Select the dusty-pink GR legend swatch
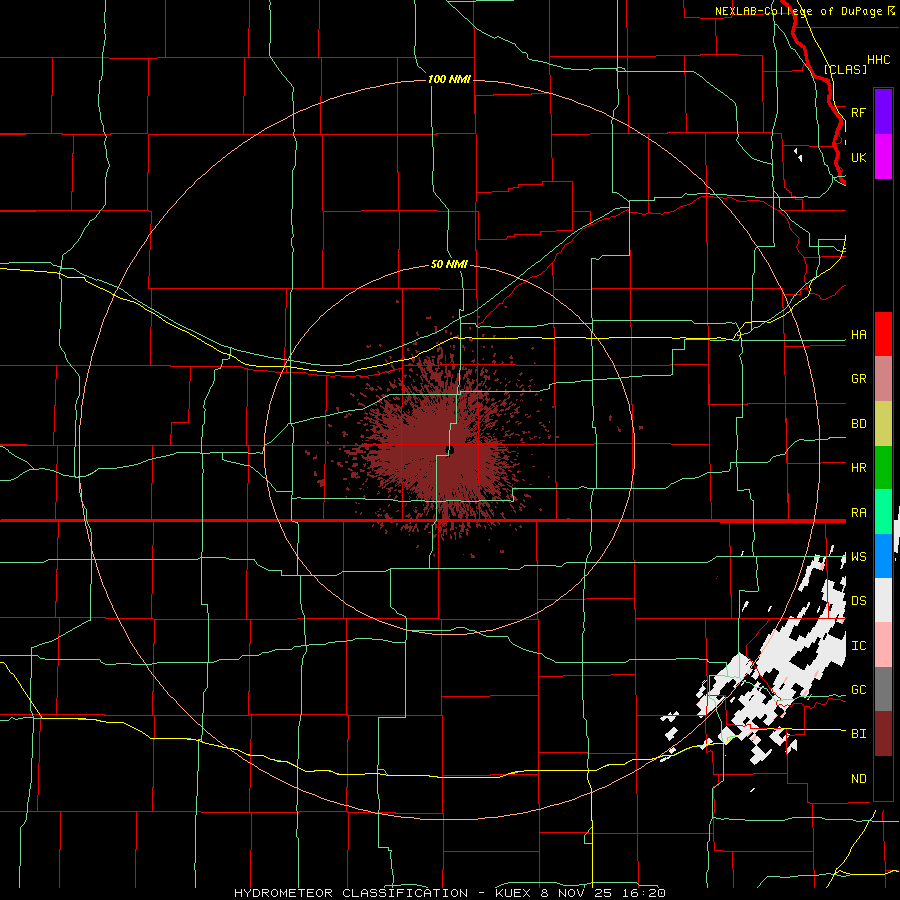The width and height of the screenshot is (900, 900). click(883, 379)
